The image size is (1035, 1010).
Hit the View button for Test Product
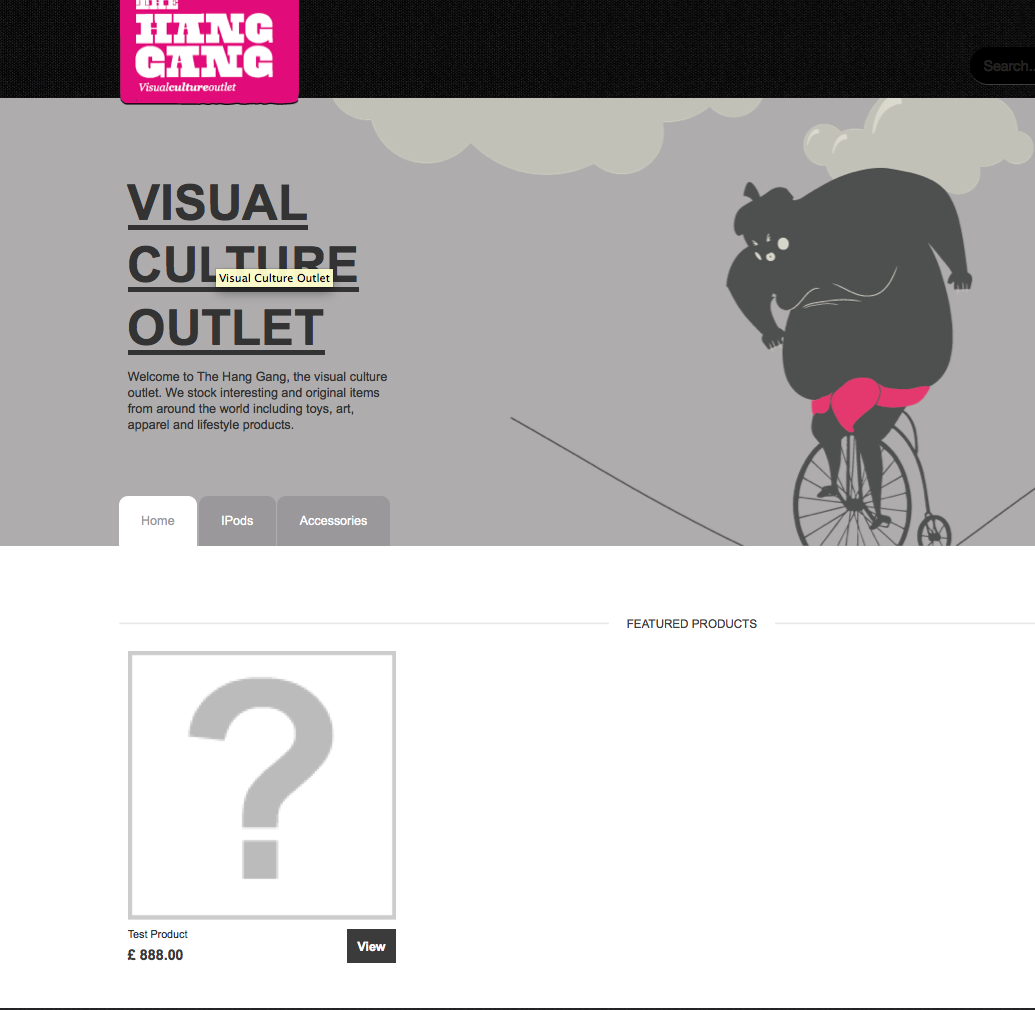point(371,946)
